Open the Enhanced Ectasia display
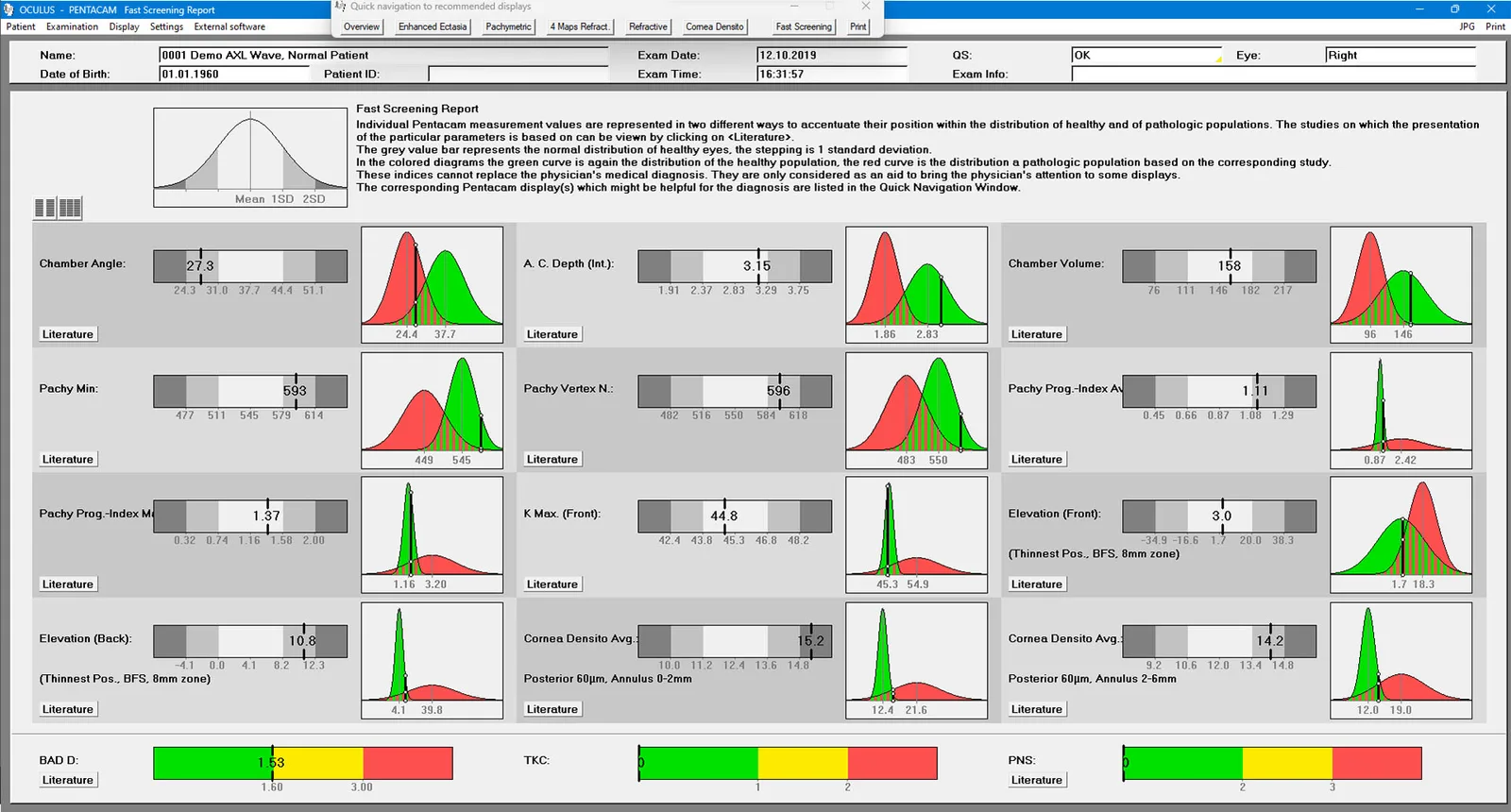This screenshot has width=1511, height=812. coord(433,26)
